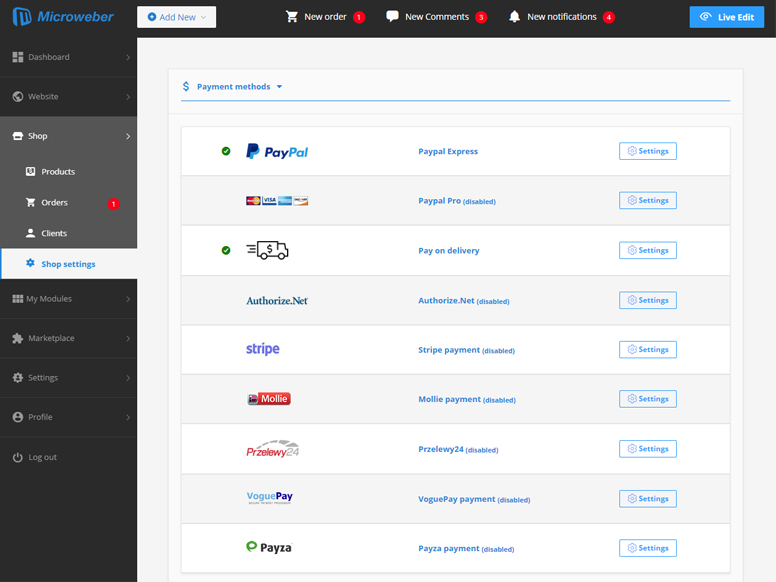Expand the Marketplace chevron
776x582 pixels.
128,339
